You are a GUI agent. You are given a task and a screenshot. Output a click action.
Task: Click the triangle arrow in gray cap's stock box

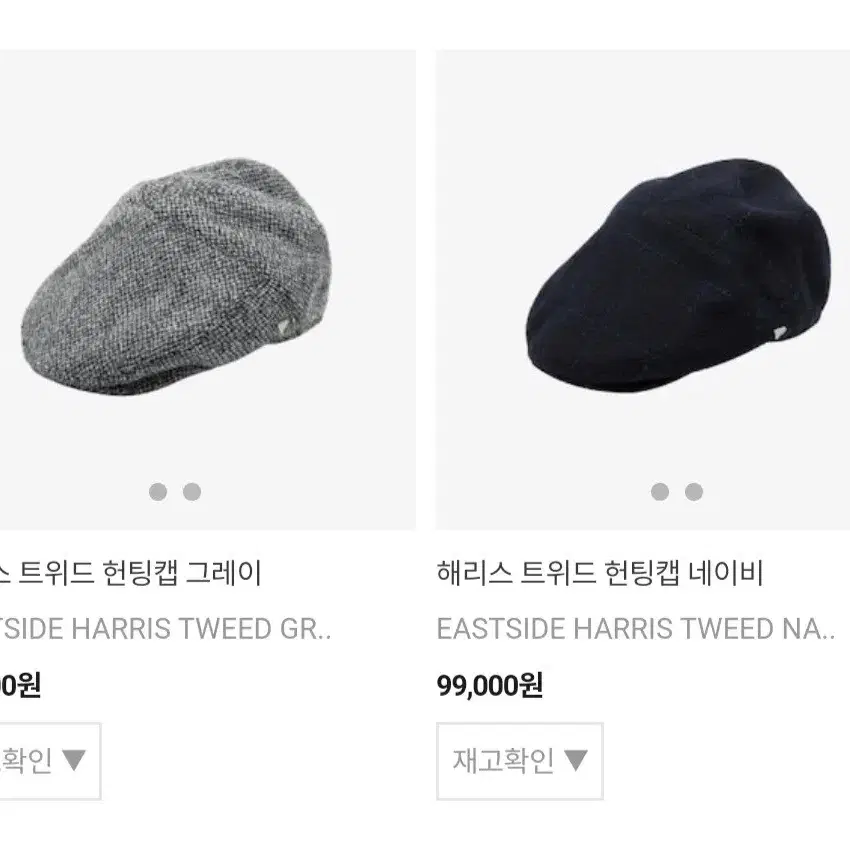tap(74, 760)
